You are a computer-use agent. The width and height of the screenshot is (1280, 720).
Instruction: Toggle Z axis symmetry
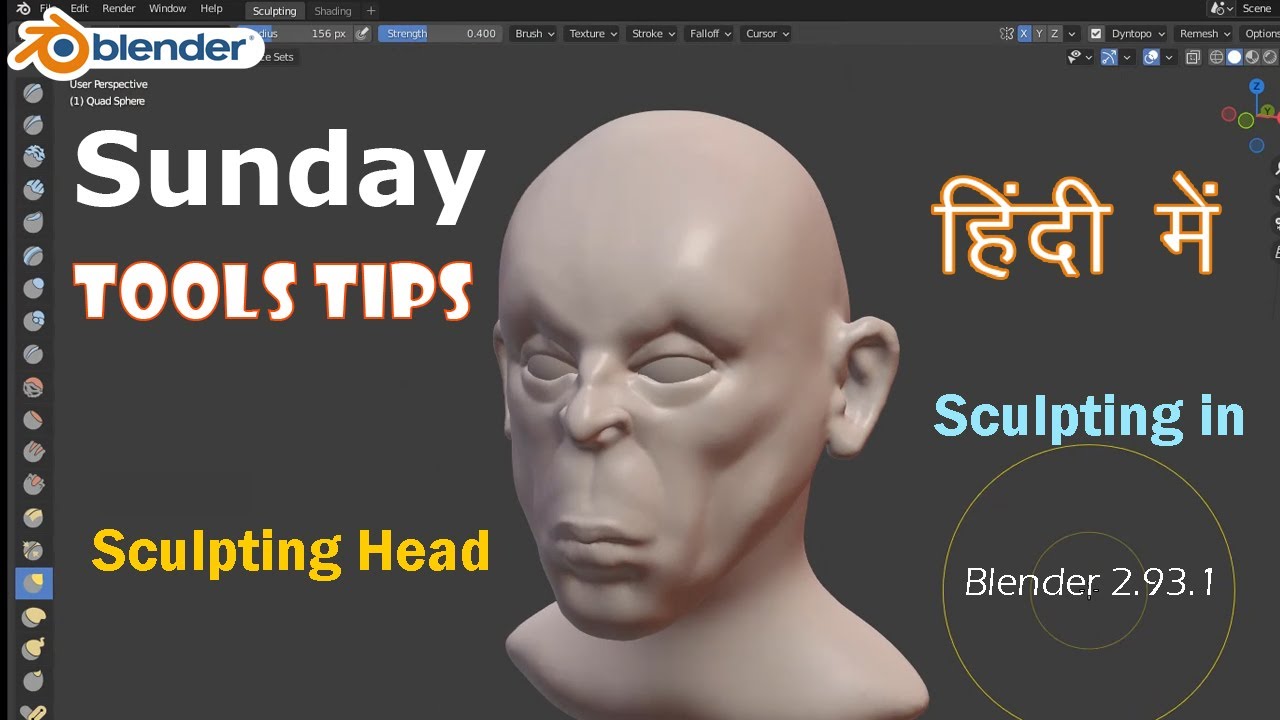tap(1054, 34)
